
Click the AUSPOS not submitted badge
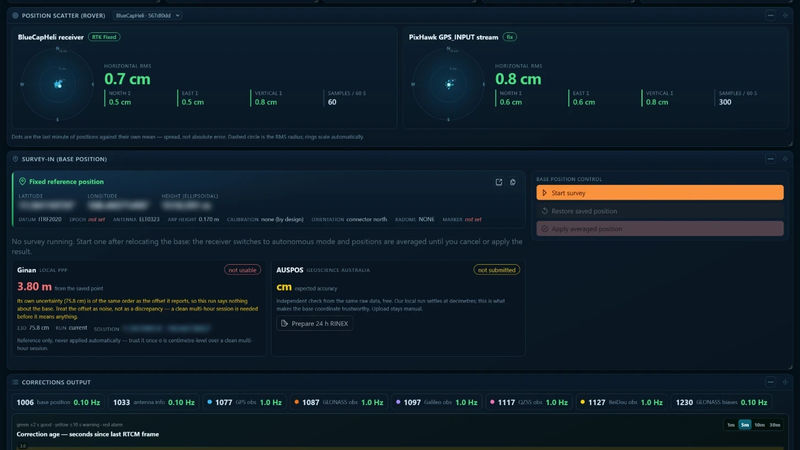coord(496,270)
